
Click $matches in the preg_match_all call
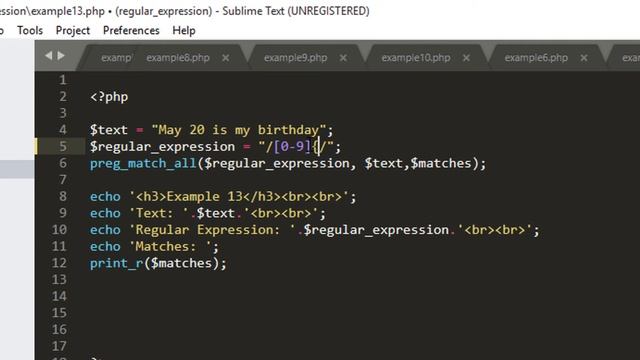coord(441,163)
